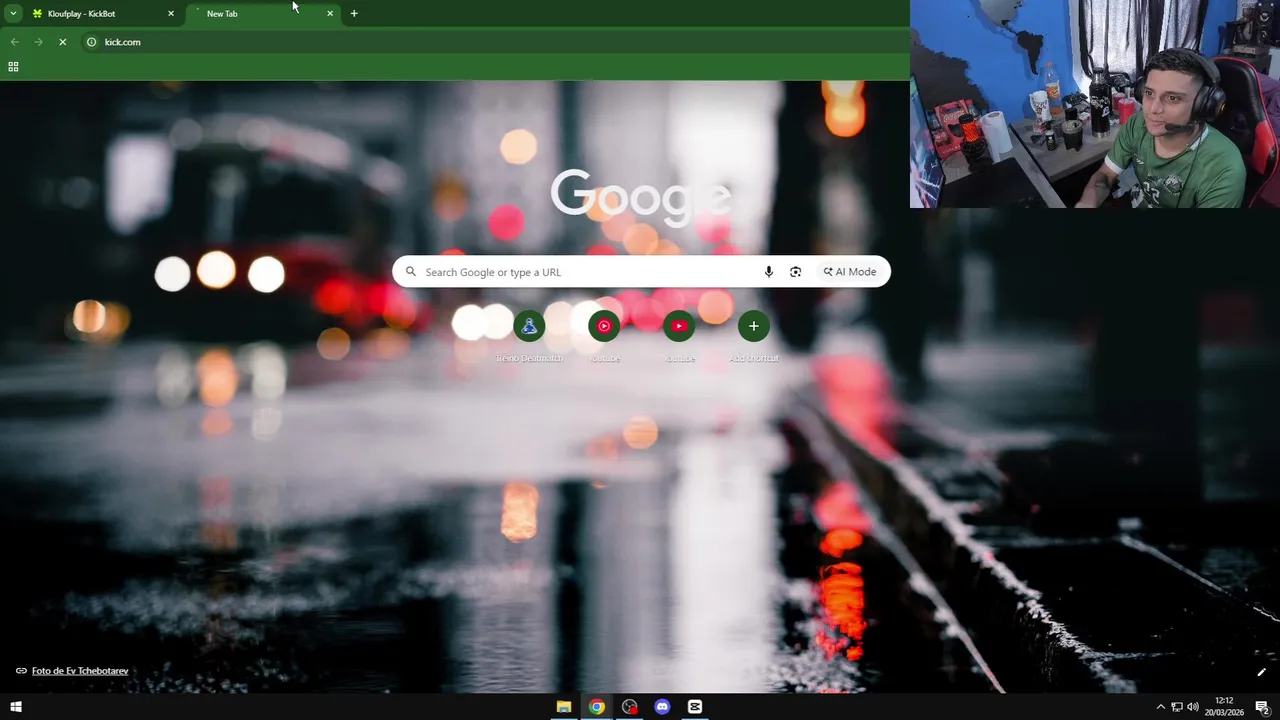Open AI Mode in the search box
Image resolution: width=1280 pixels, height=720 pixels.
[849, 272]
